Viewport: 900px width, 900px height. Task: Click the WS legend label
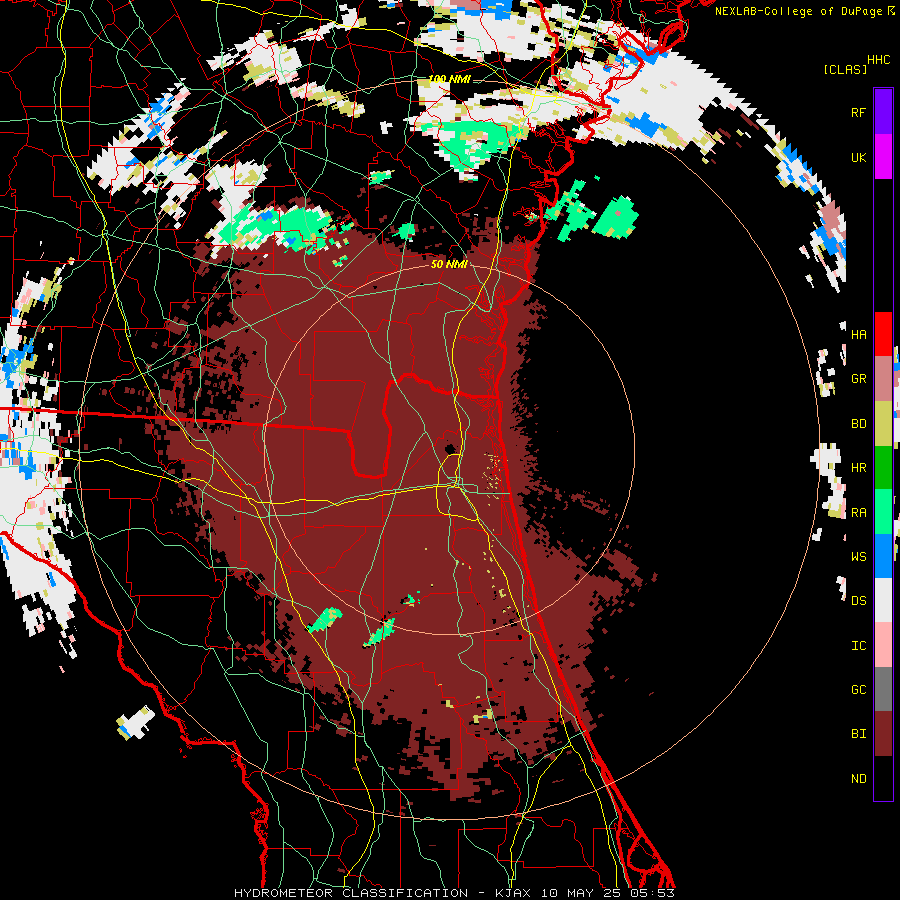[x=858, y=557]
